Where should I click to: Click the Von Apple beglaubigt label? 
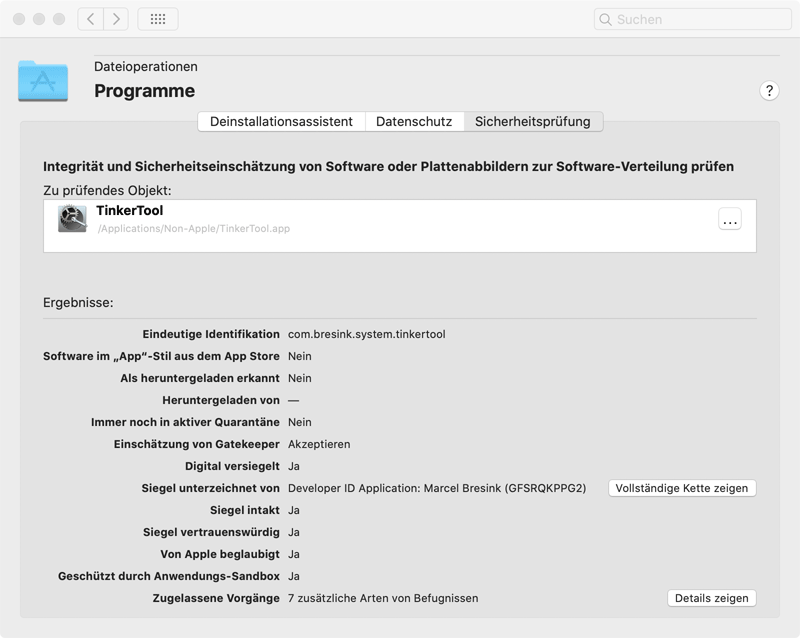[220, 554]
